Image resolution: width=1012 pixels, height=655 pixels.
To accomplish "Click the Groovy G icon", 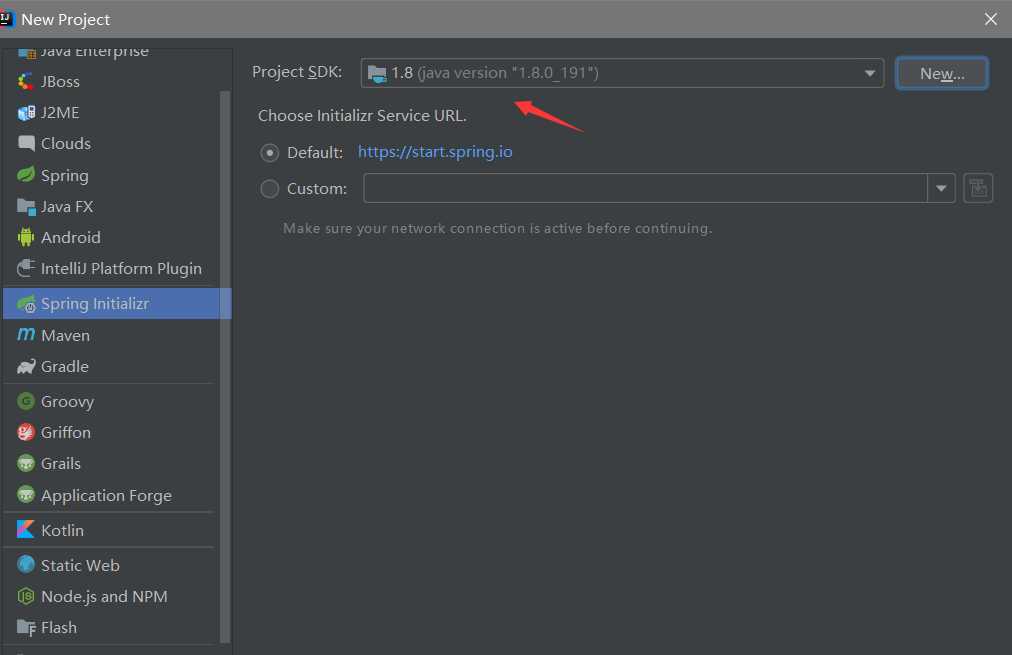I will (26, 401).
